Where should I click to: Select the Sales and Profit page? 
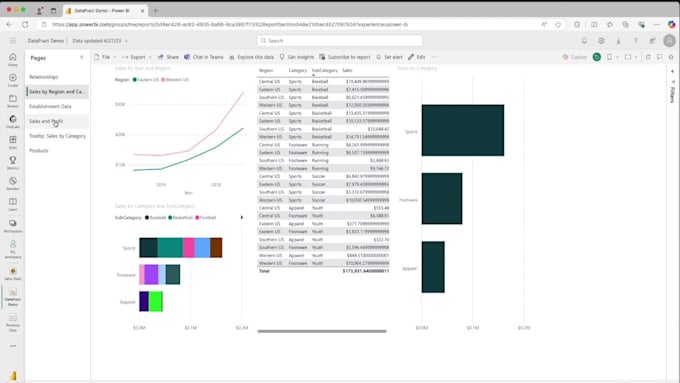point(57,121)
